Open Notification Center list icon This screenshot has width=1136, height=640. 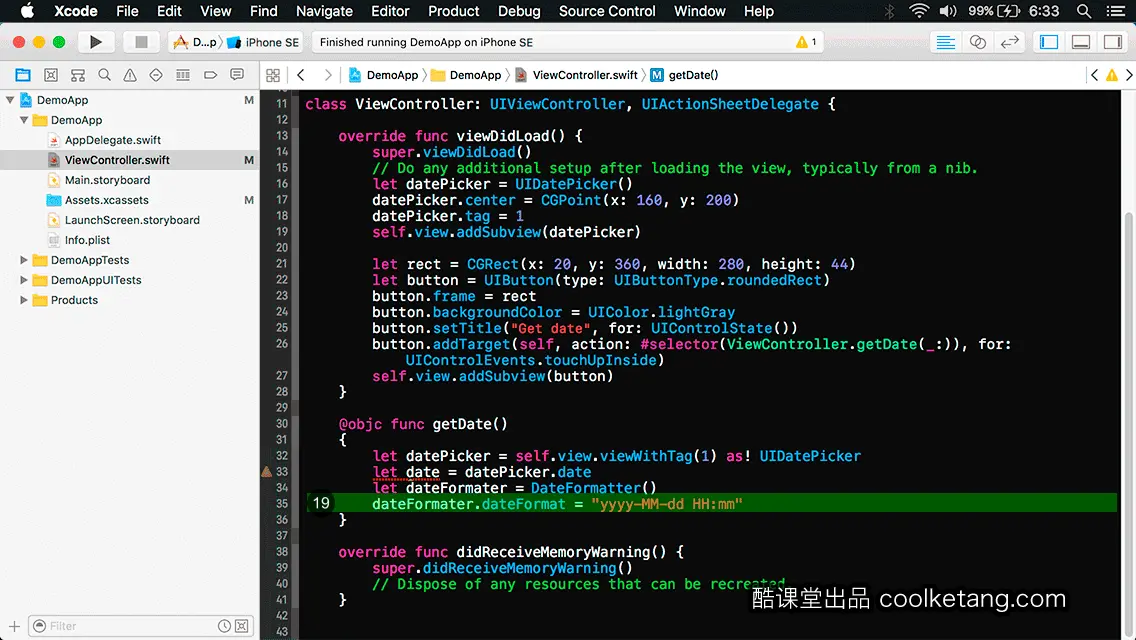click(1116, 11)
